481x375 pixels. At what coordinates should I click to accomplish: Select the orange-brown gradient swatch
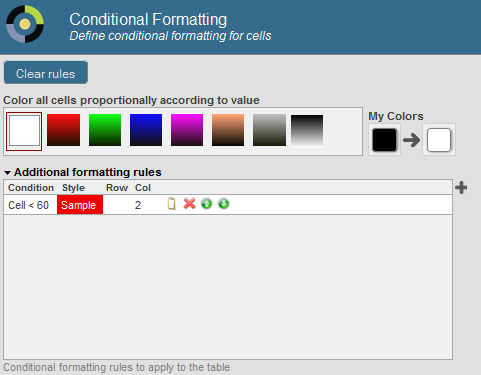click(x=228, y=130)
